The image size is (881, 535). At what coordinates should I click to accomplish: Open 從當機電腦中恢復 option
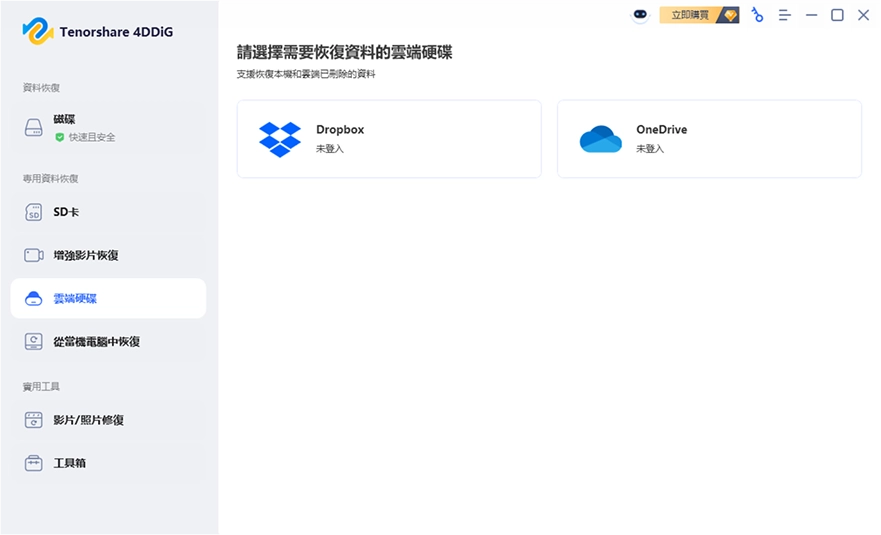point(108,342)
